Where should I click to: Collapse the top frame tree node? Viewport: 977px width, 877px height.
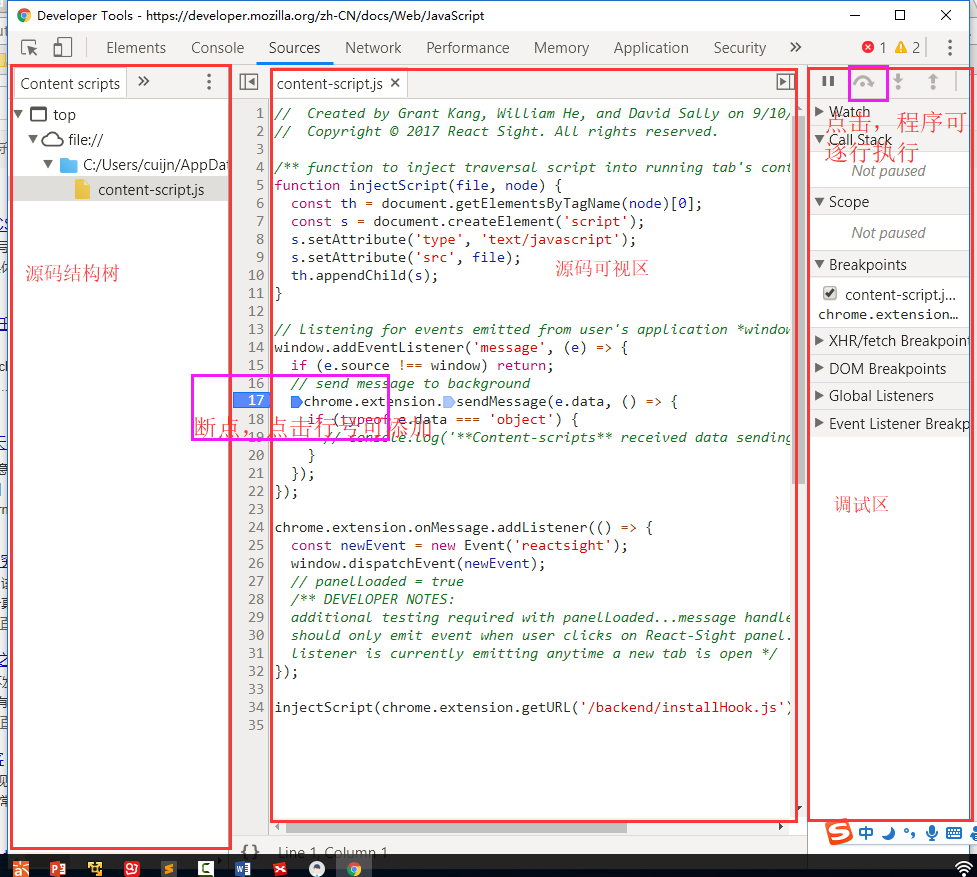(19, 114)
